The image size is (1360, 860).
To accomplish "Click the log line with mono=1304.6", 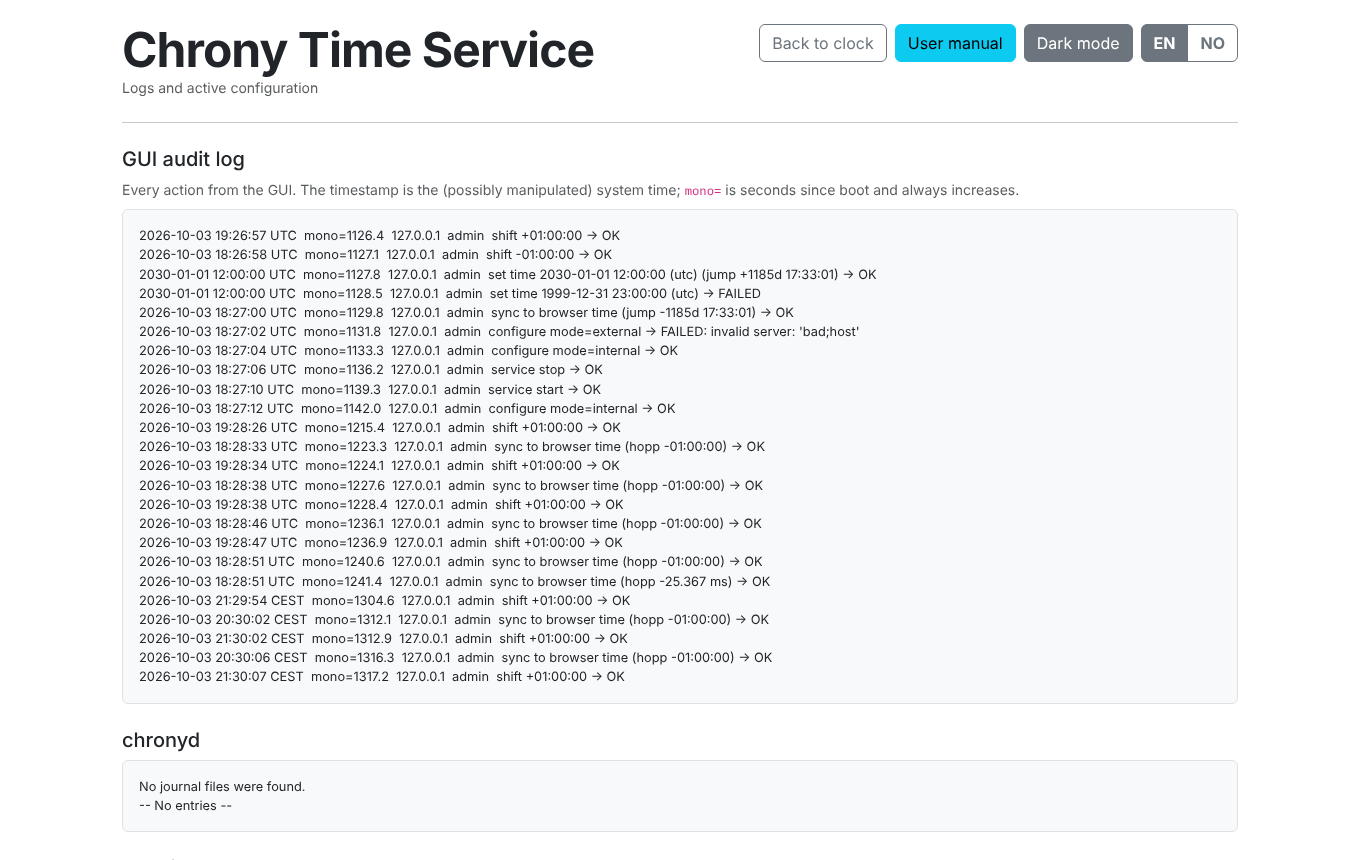I will click(384, 600).
